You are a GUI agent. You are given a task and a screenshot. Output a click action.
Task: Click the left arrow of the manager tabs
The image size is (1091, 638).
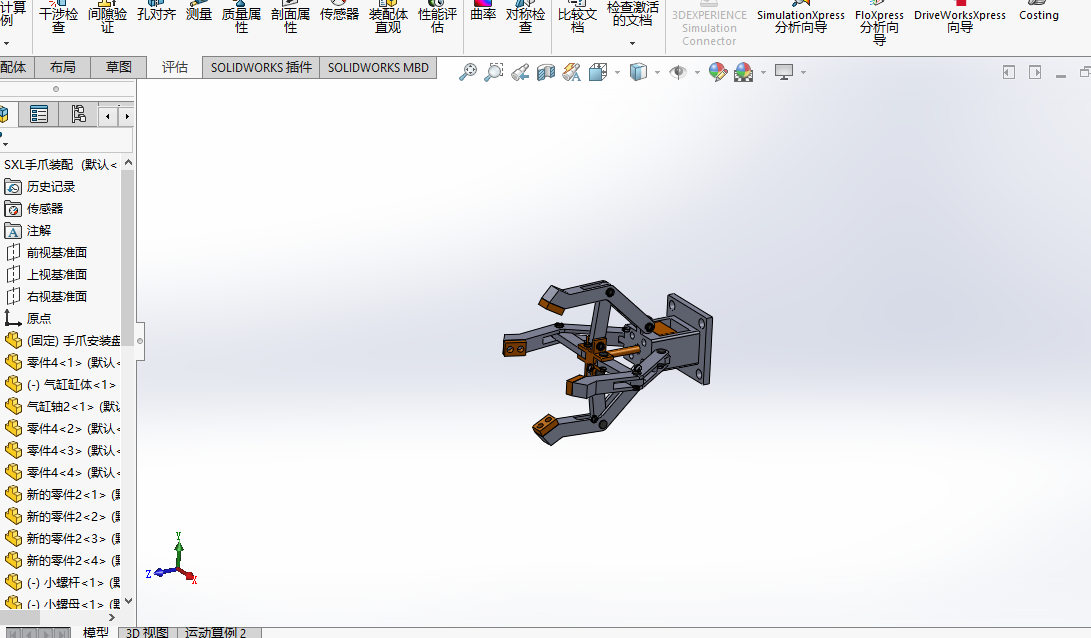pyautogui.click(x=108, y=116)
